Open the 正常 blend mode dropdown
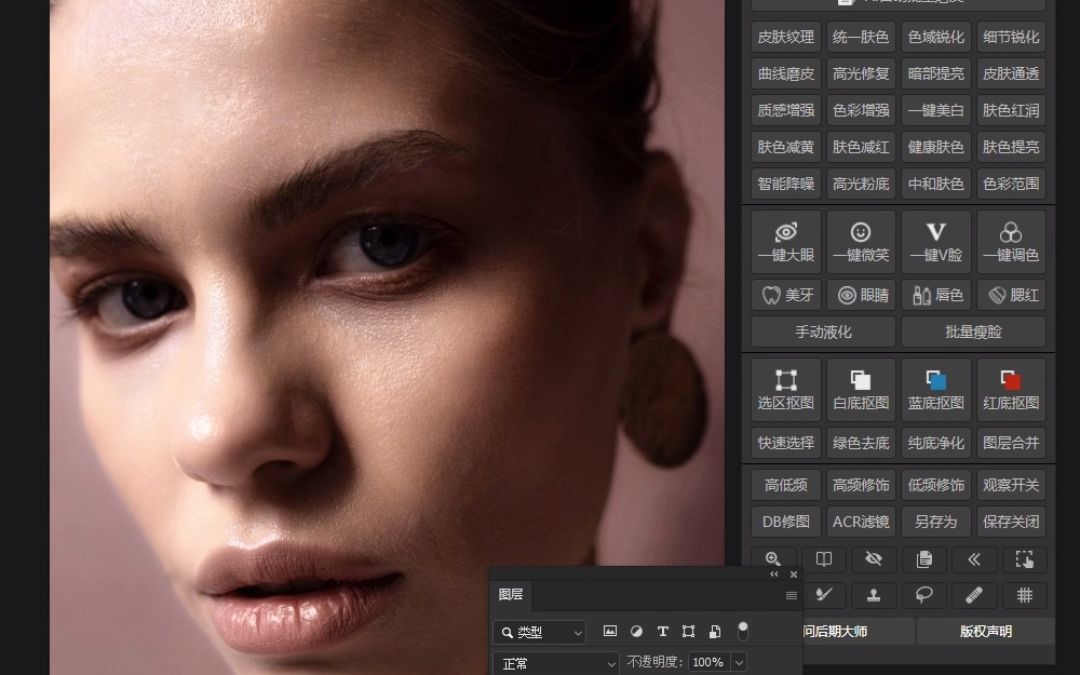Screen dimensions: 1080x675 click(x=555, y=663)
